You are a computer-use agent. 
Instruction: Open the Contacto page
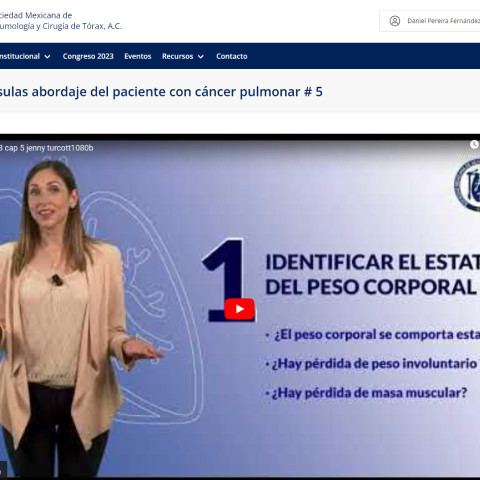click(232, 56)
